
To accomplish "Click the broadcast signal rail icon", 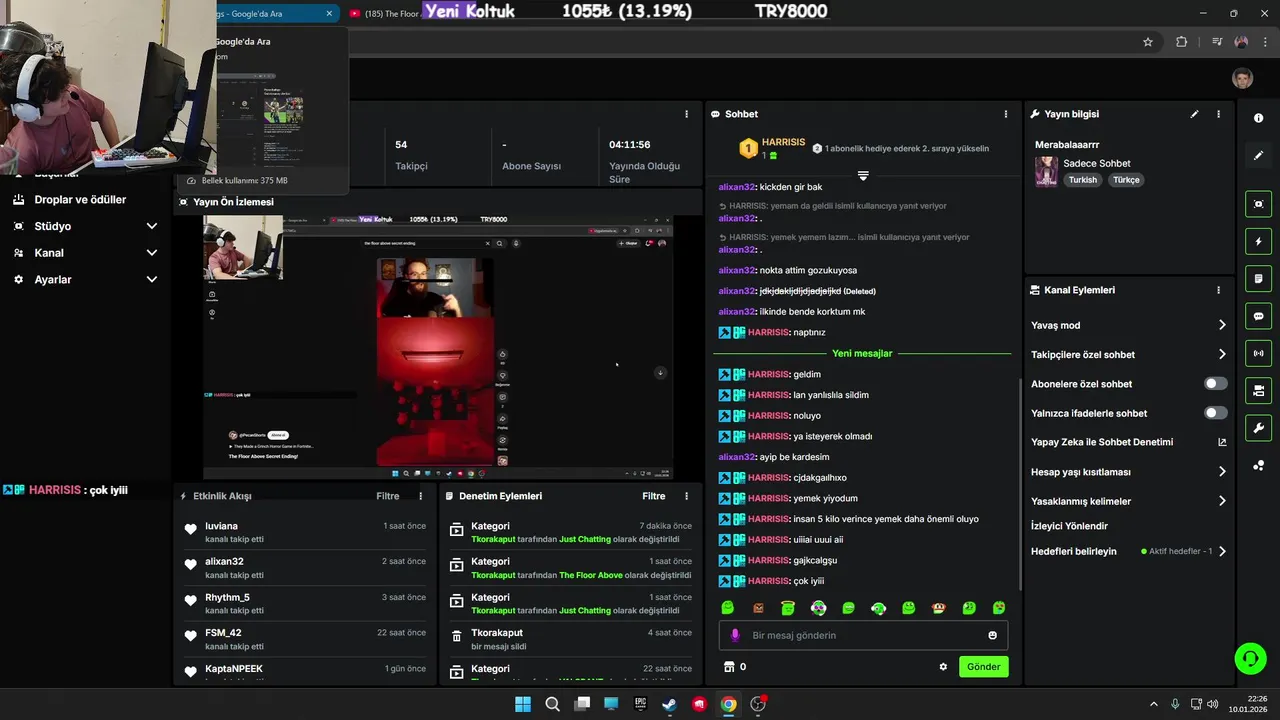I will pyautogui.click(x=1258, y=353).
